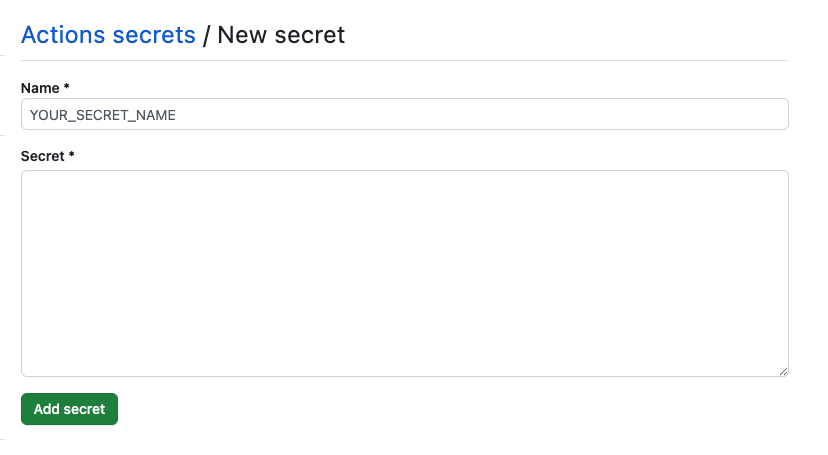Image resolution: width=828 pixels, height=455 pixels.
Task: Click the slash separator in breadcrumb
Action: coord(207,35)
